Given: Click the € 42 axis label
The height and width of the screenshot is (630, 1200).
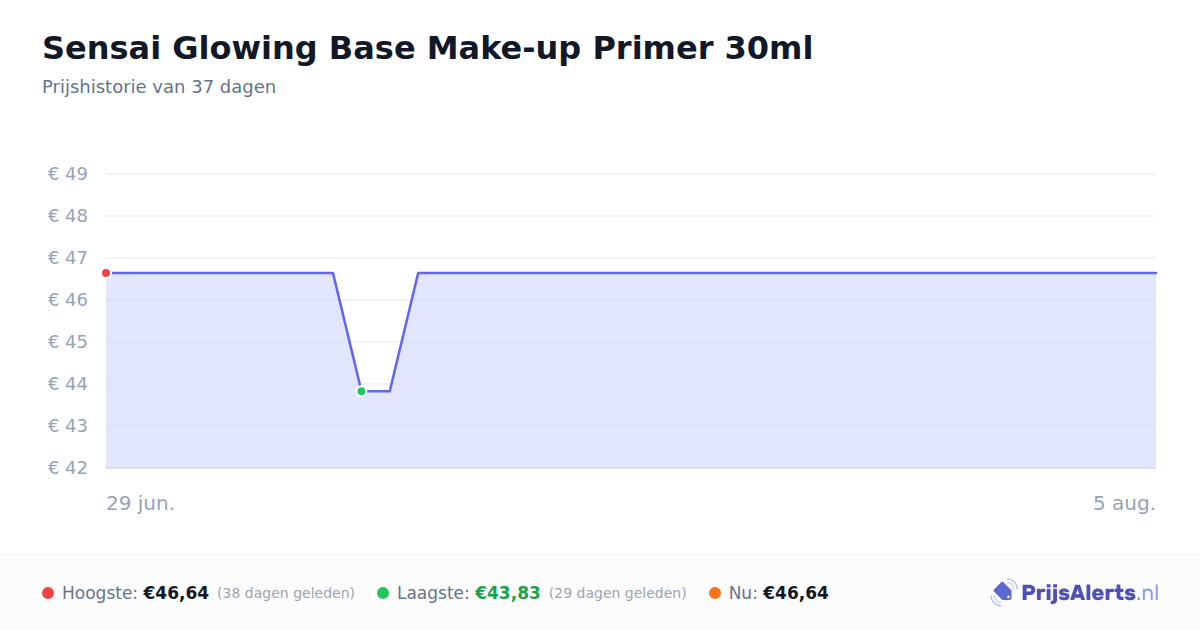Looking at the screenshot, I should coord(68,468).
